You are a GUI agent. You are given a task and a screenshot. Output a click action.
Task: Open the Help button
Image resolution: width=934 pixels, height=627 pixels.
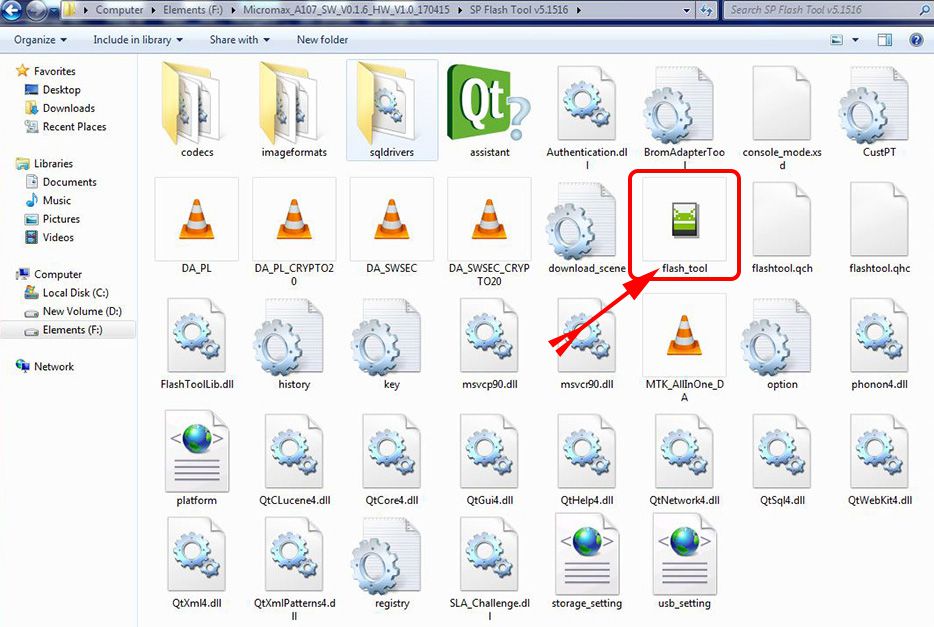916,40
